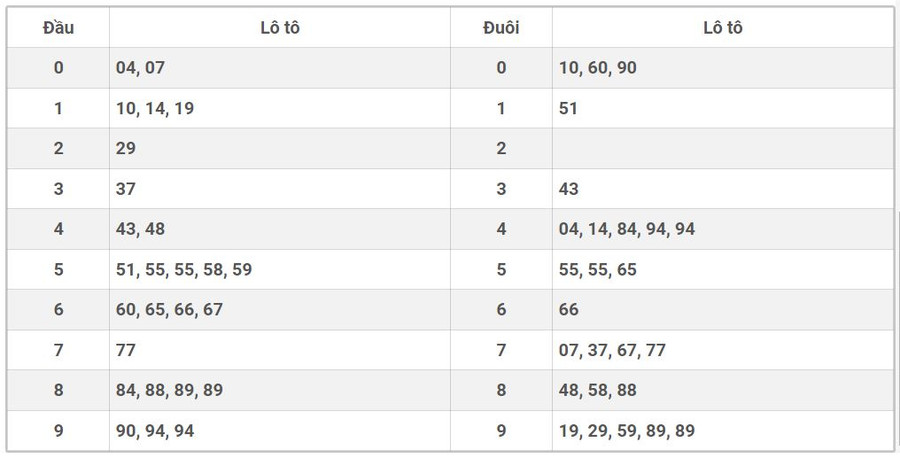This screenshot has height=458, width=900.
Task: Select the "19, 29, 59, 89, 89" cell
Action: [x=627, y=431]
